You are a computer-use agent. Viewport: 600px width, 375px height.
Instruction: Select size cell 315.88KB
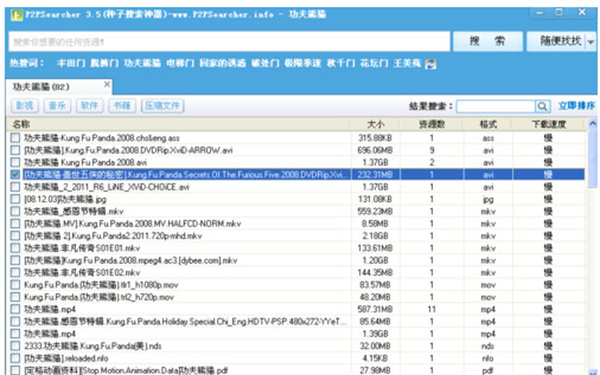375,138
